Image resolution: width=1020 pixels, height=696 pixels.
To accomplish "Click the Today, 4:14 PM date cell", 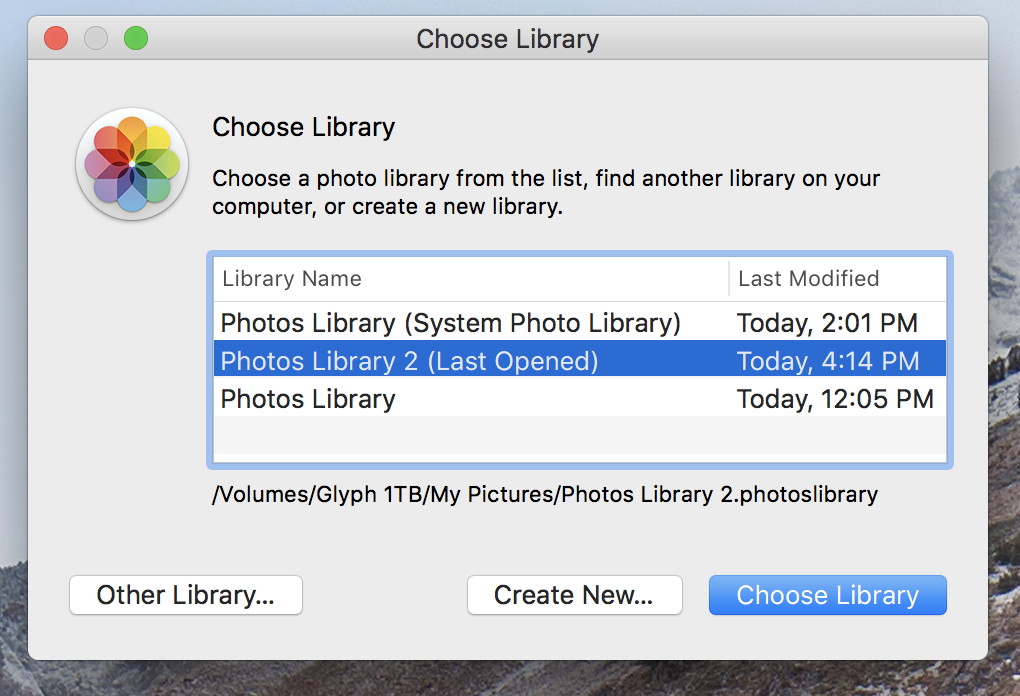I will (828, 361).
